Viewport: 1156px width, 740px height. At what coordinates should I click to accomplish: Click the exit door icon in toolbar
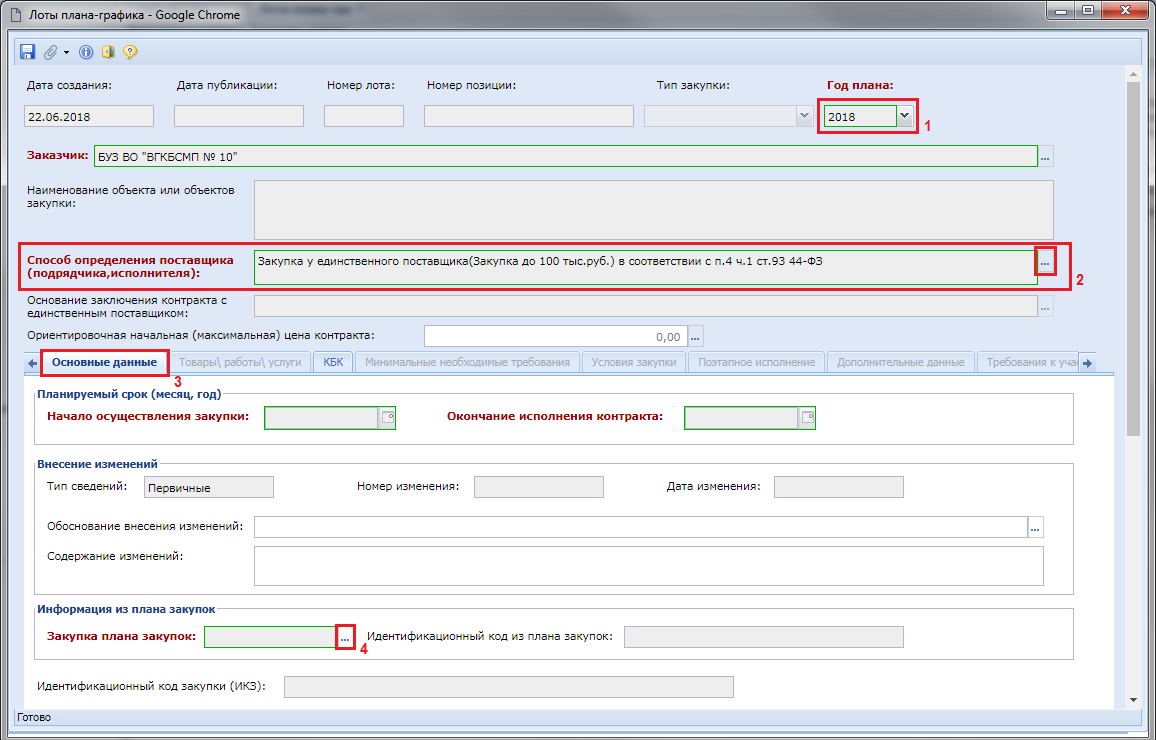108,52
